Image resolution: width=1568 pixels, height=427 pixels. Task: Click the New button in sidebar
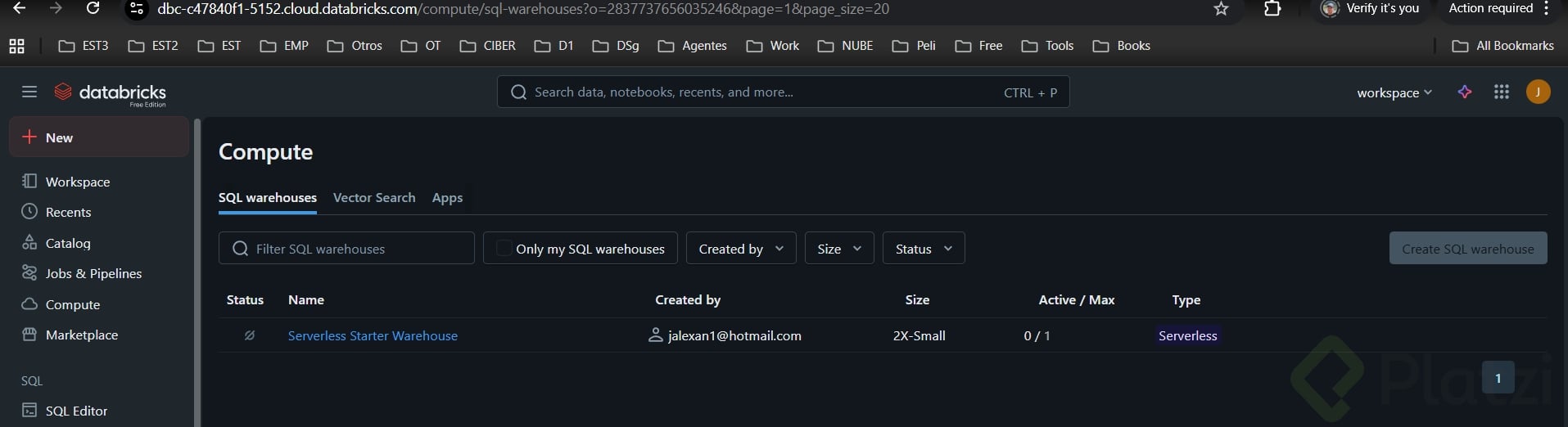(x=59, y=137)
